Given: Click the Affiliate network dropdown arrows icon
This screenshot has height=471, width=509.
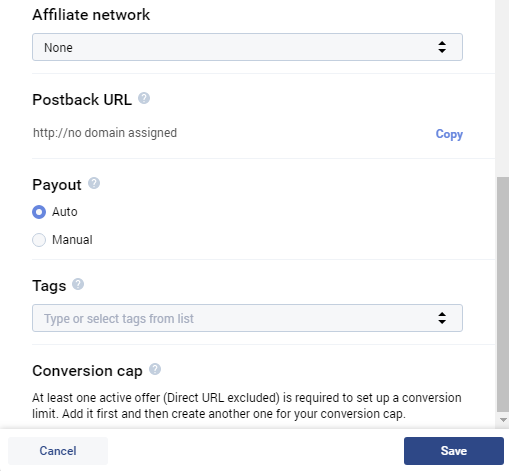Looking at the screenshot, I should click(x=442, y=47).
